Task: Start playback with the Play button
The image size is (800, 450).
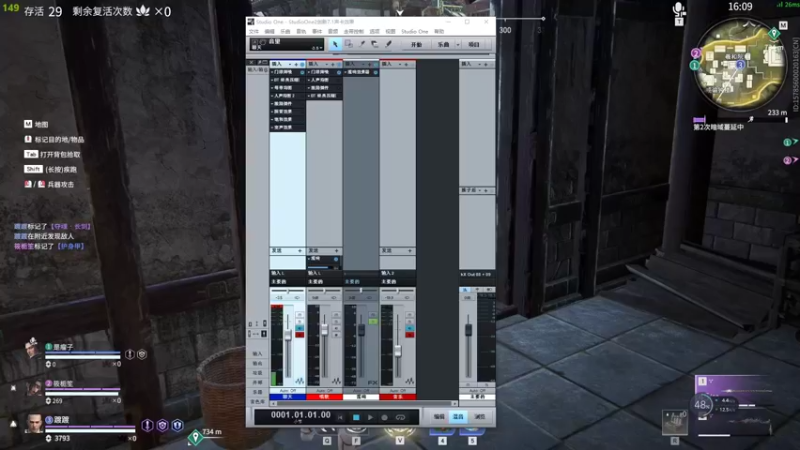Action: point(370,417)
